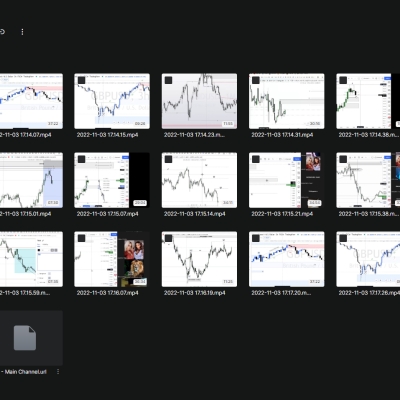Select the '- Main Channel.url' file label
Image resolution: width=400 pixels, height=400 pixels.
(x=23, y=372)
